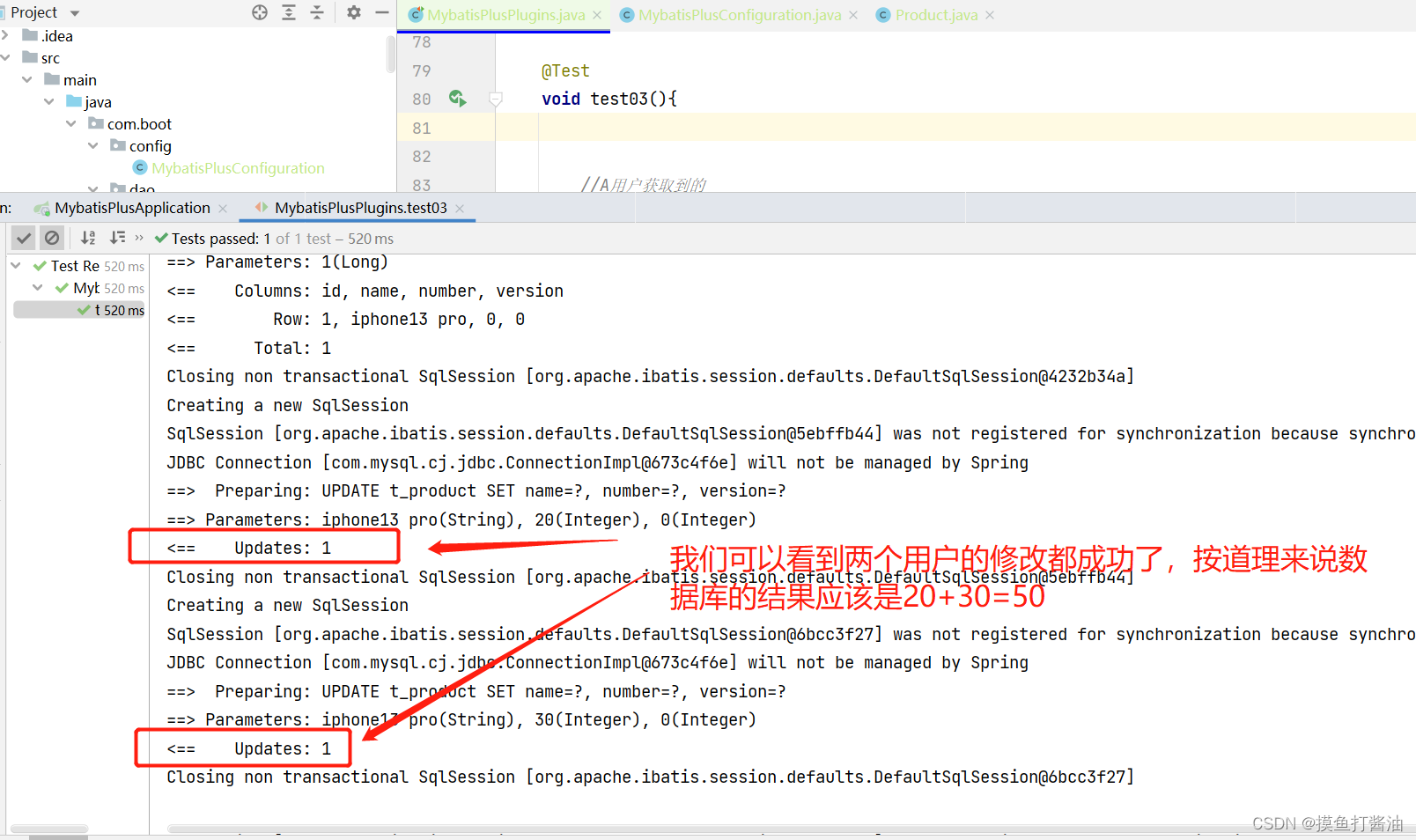Collapse the com.boot package
Screen dimensions: 1416x840
tap(71, 123)
